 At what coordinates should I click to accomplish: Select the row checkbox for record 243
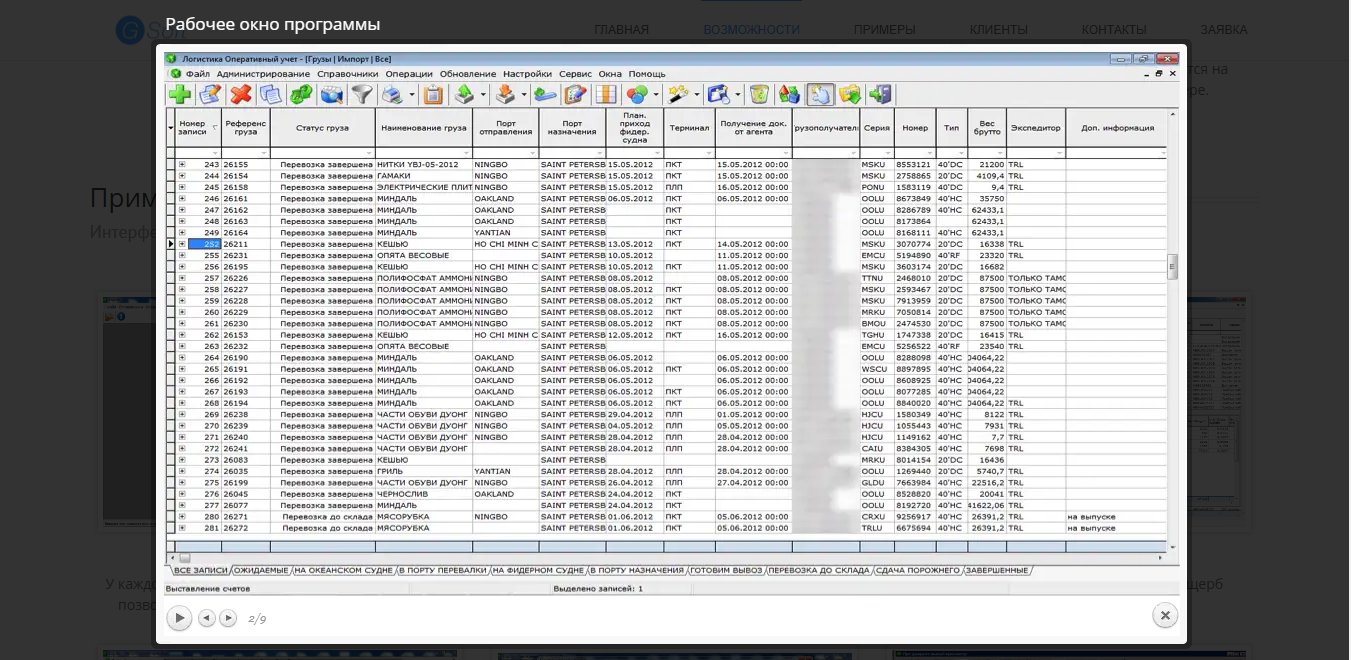tap(171, 164)
